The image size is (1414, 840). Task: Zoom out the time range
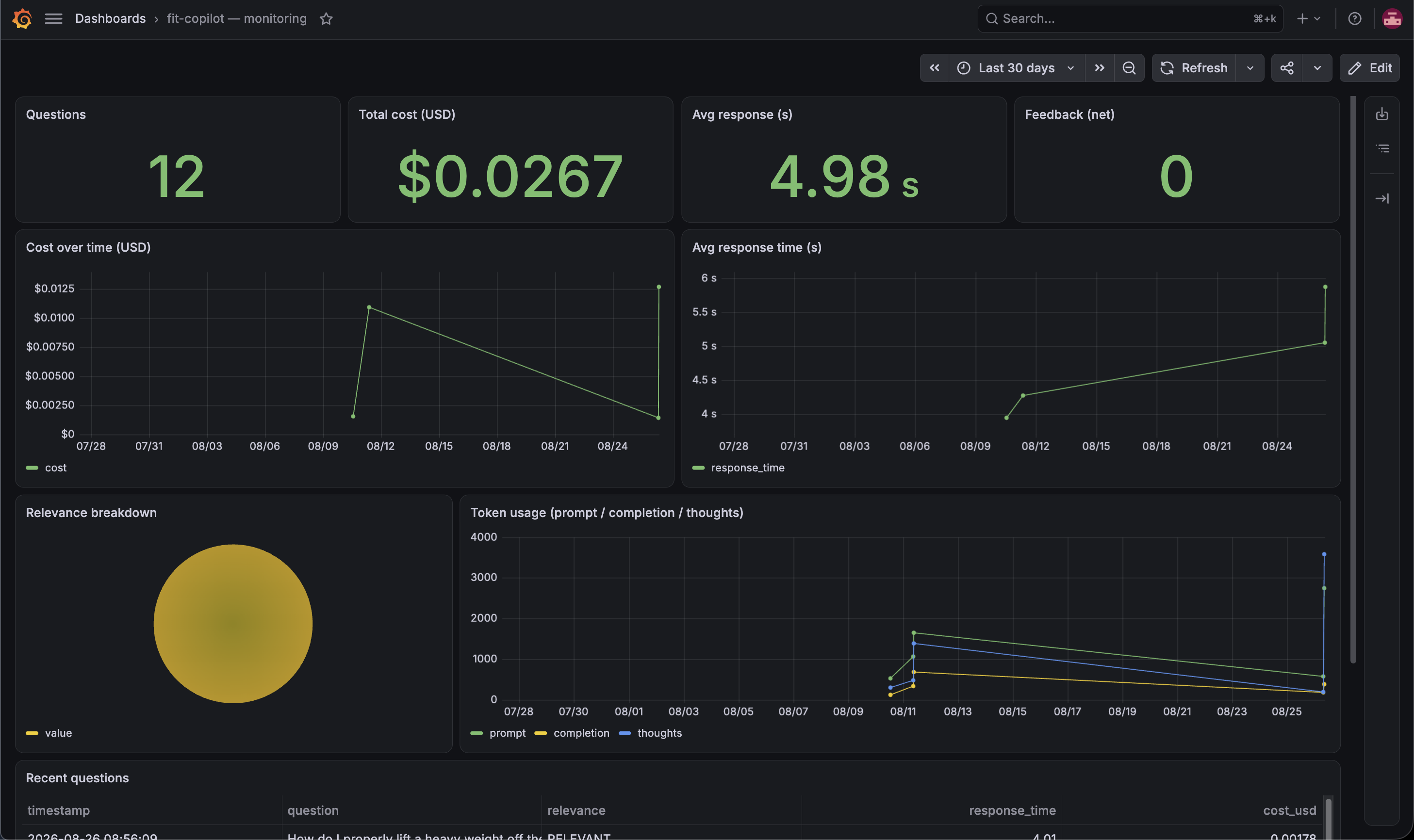1129,68
